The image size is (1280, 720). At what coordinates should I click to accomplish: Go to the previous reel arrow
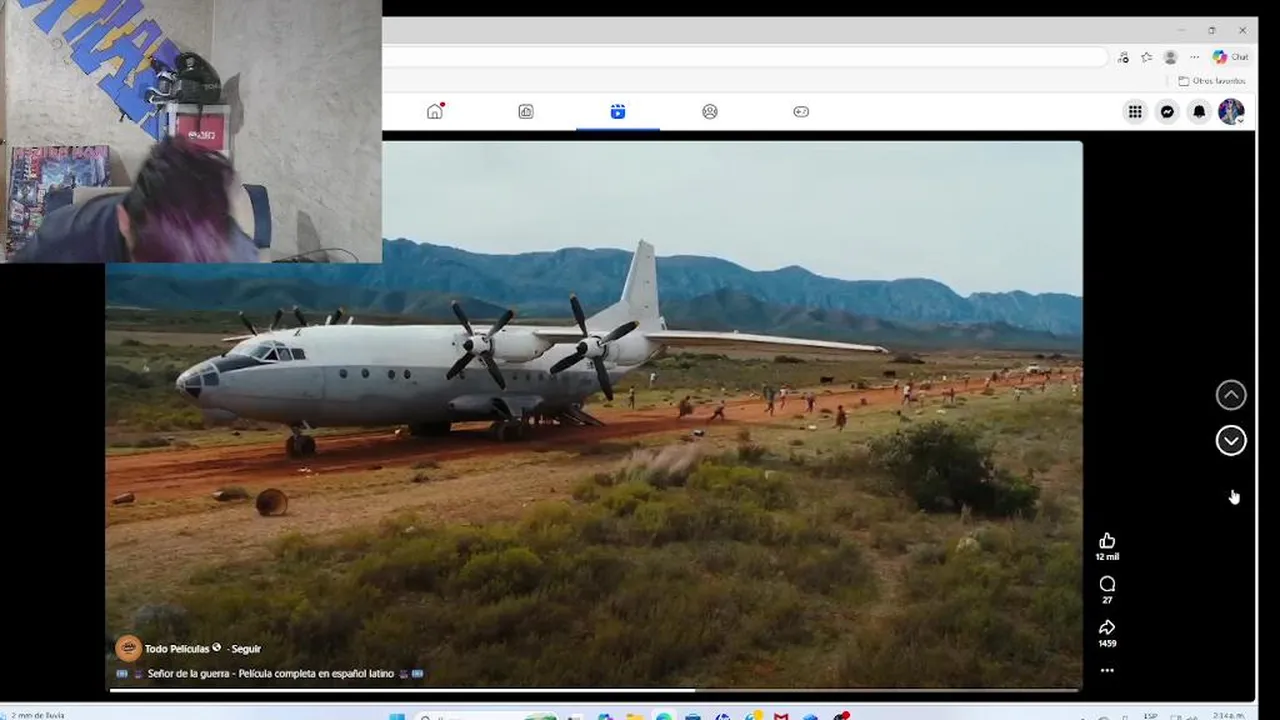1231,395
